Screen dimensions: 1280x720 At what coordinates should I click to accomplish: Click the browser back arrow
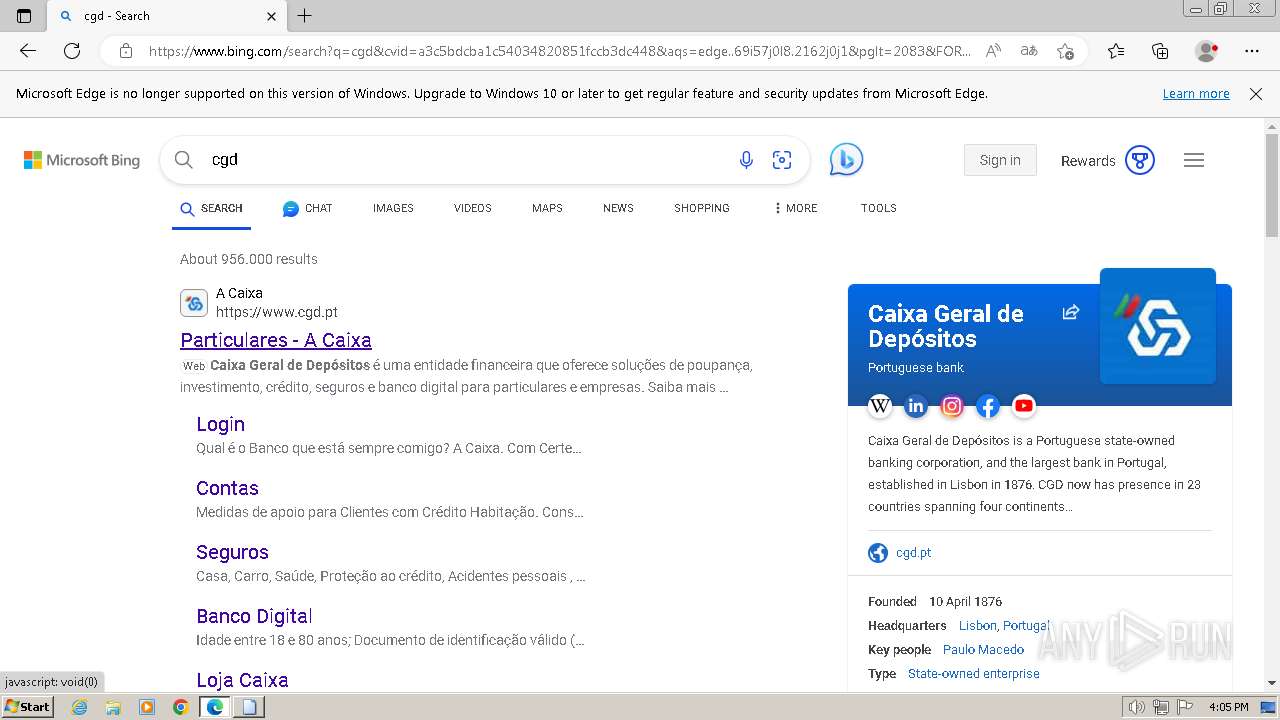28,51
